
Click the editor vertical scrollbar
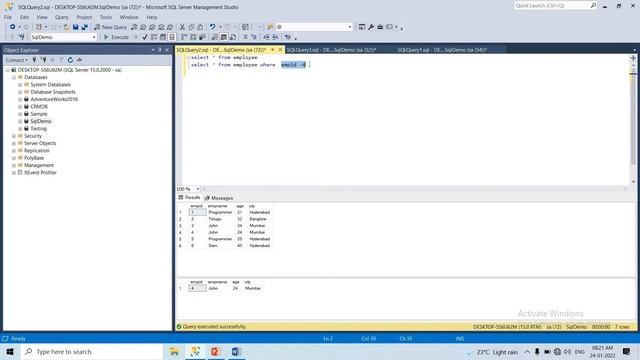[633, 120]
